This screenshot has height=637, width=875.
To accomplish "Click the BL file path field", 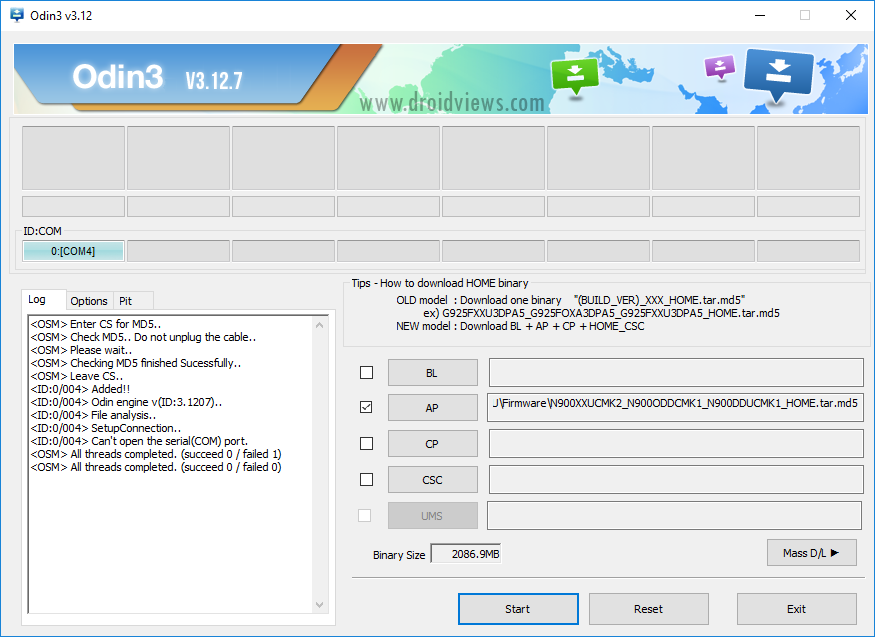I will (676, 373).
